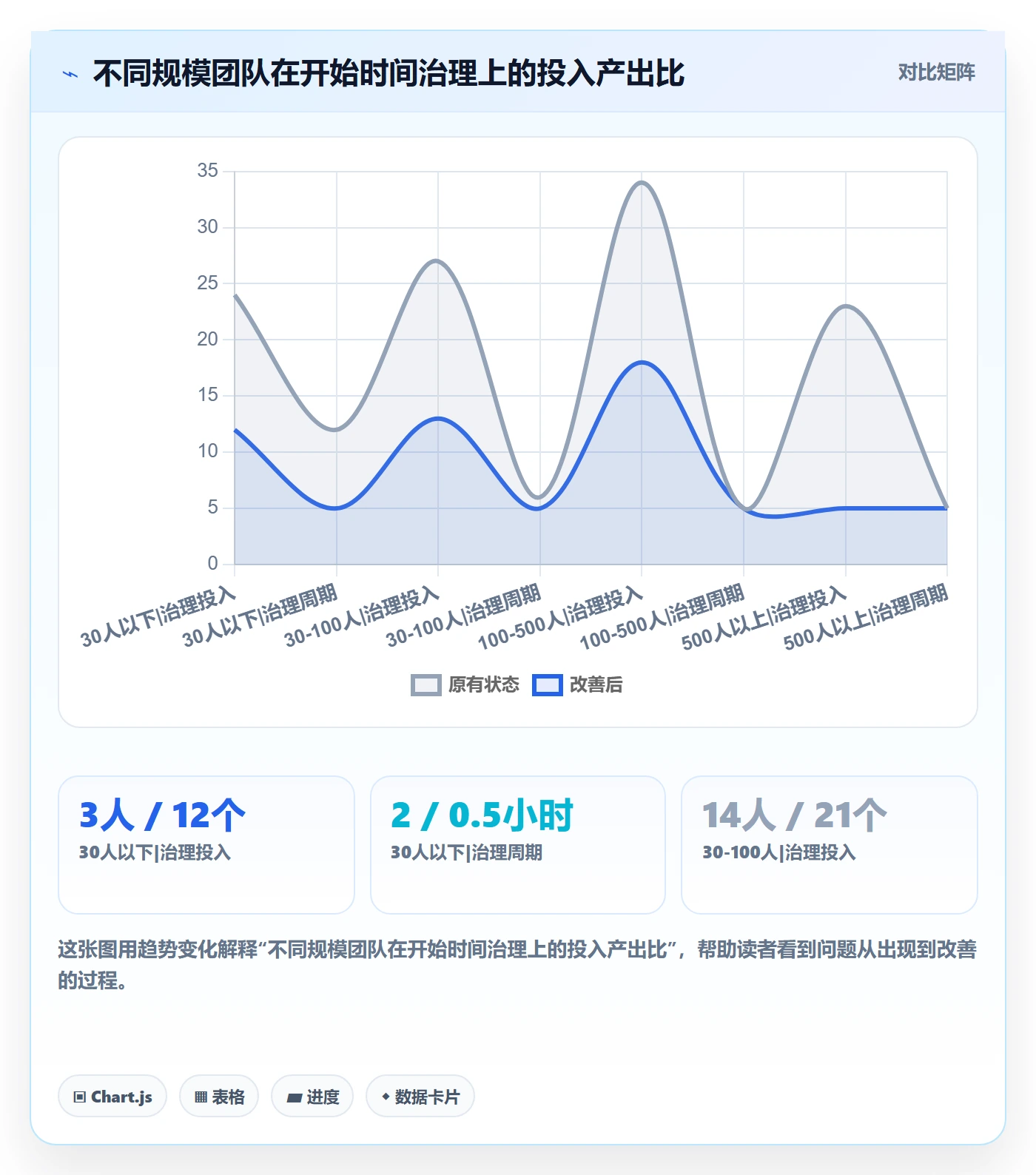The image size is (1036, 1175).
Task: Click the gray line peak at 100-500人|治理投入
Action: 642,183
